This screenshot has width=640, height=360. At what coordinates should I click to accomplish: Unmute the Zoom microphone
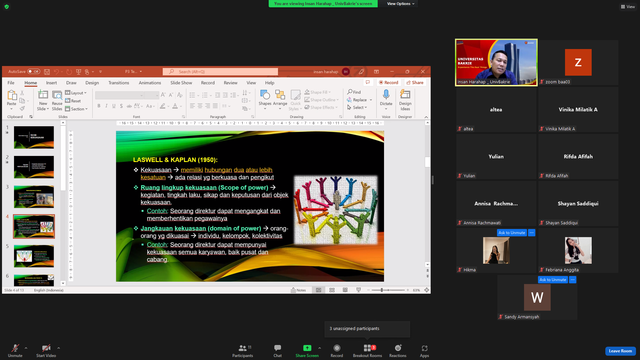[15, 350]
